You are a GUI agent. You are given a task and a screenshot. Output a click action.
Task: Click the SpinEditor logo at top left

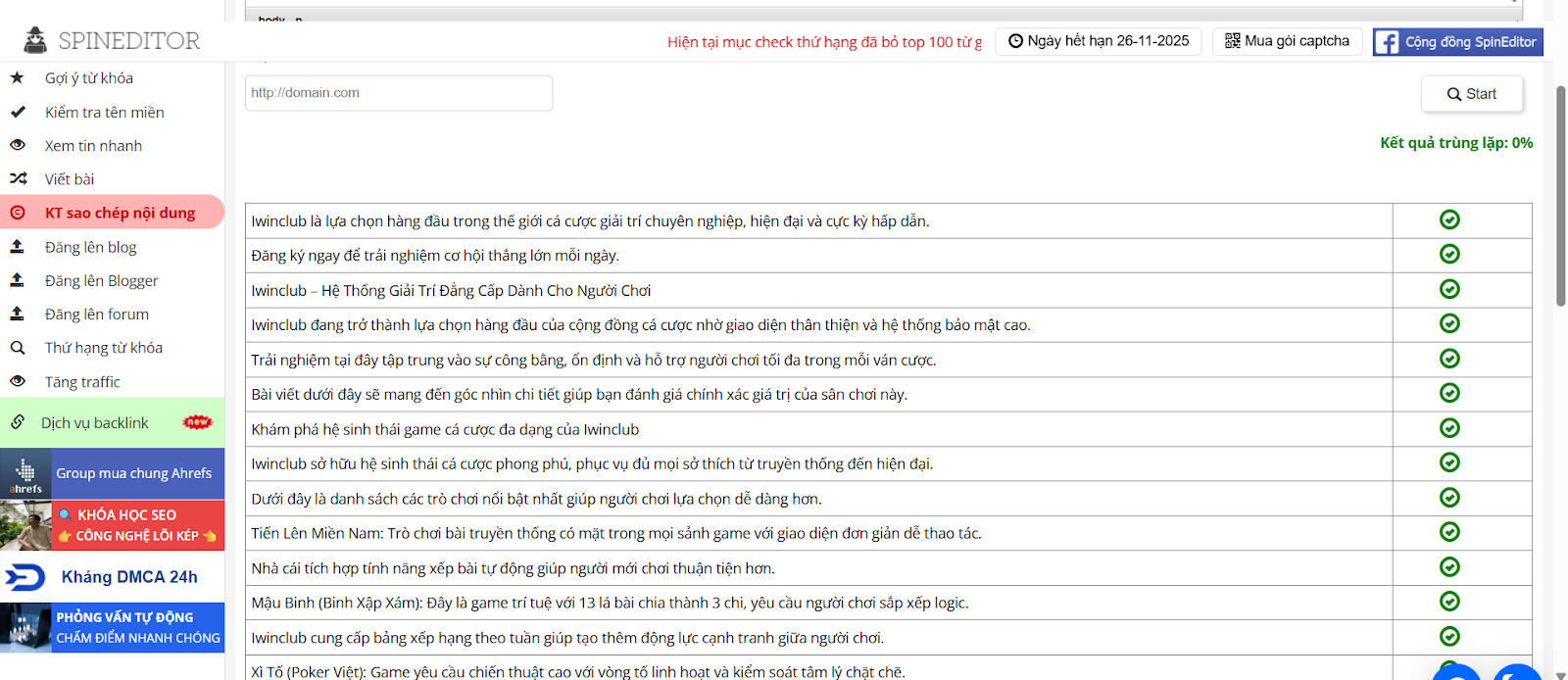(x=112, y=40)
